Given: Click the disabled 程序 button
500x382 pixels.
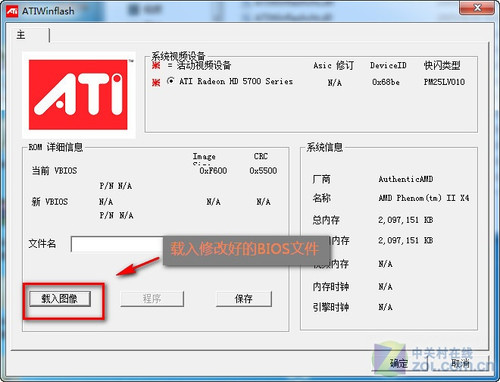Looking at the screenshot, I should tap(152, 298).
